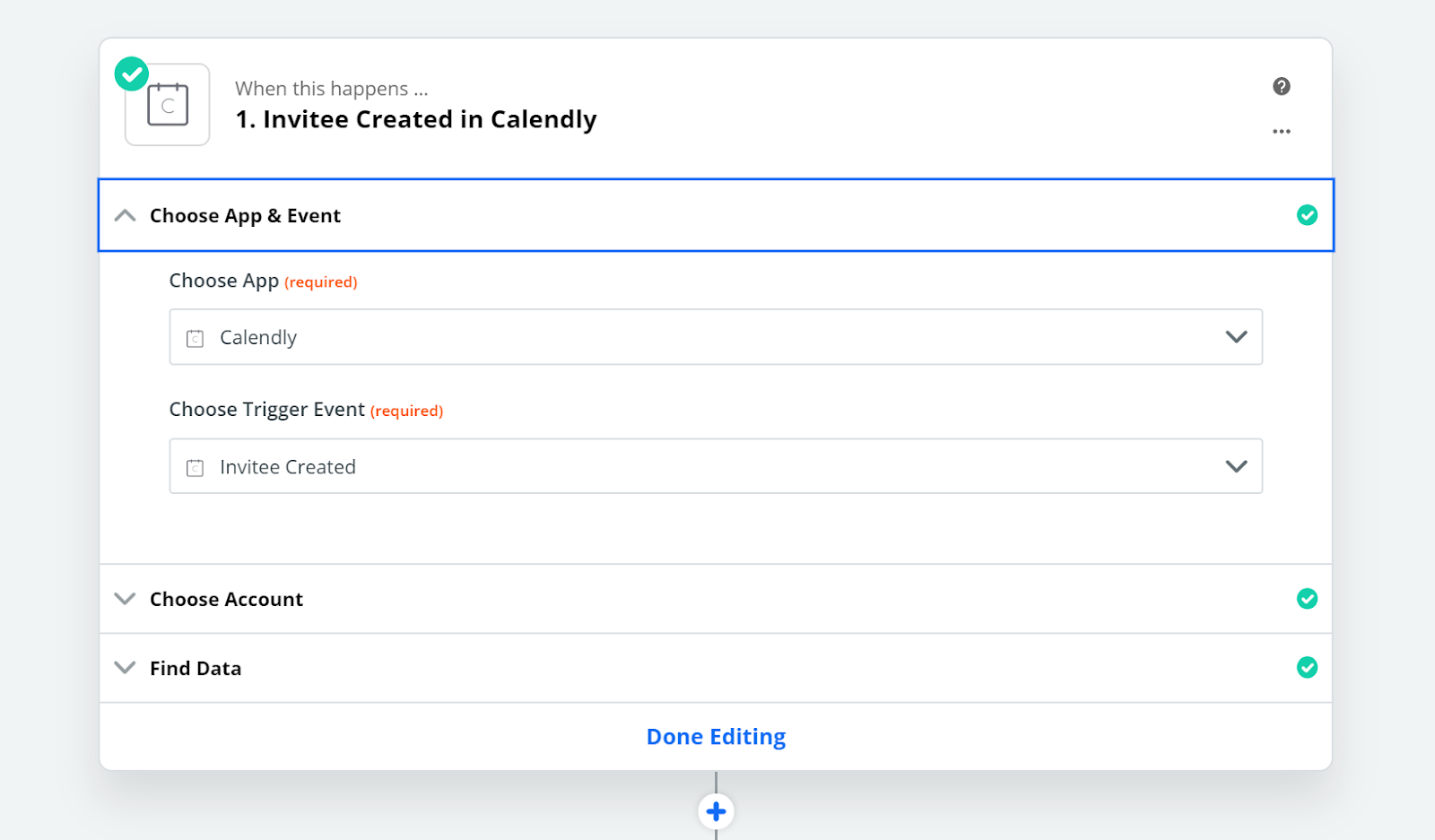
Task: Select the Find Data section header
Action: [x=716, y=668]
